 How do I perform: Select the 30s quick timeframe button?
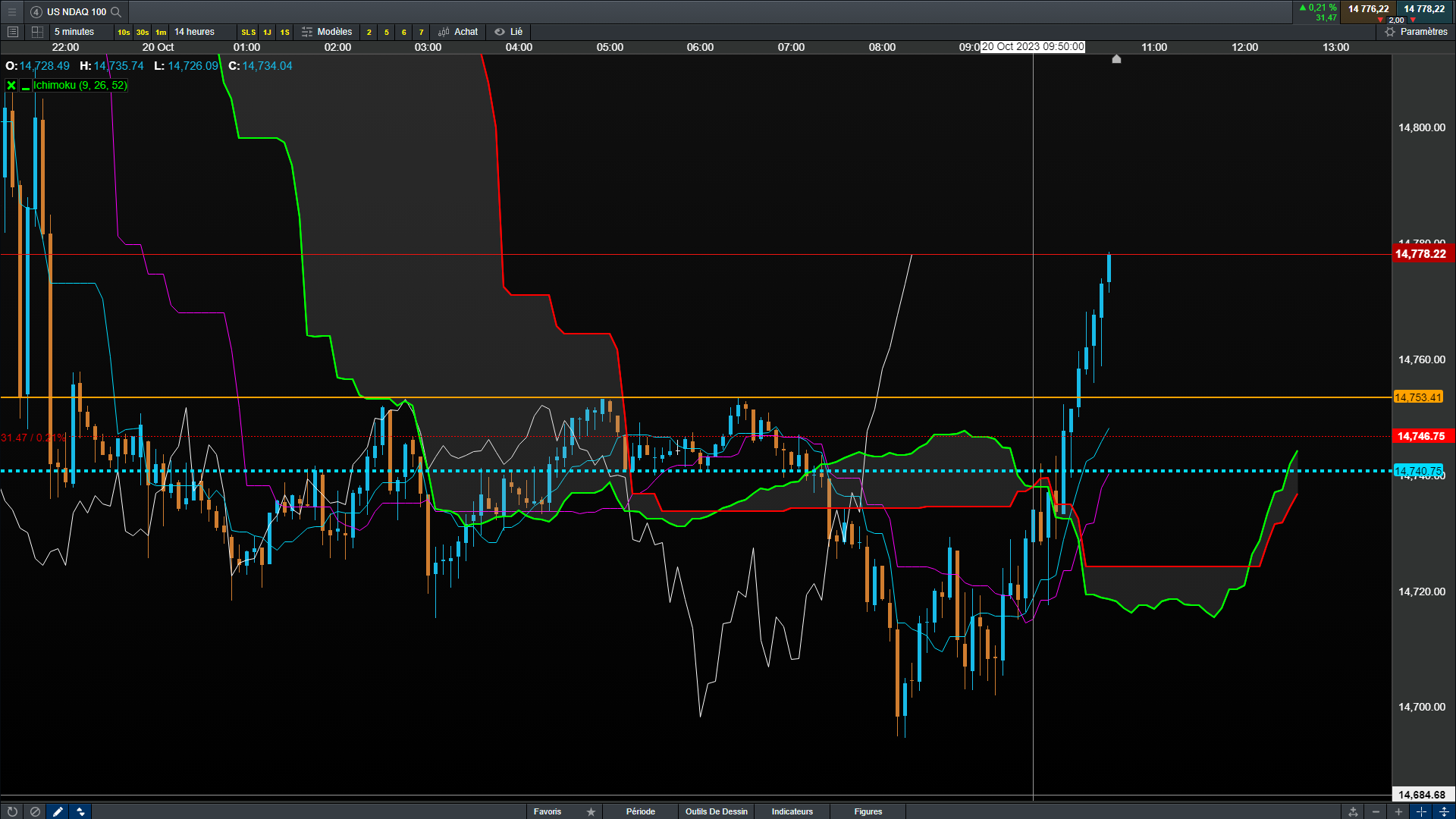coord(143,32)
